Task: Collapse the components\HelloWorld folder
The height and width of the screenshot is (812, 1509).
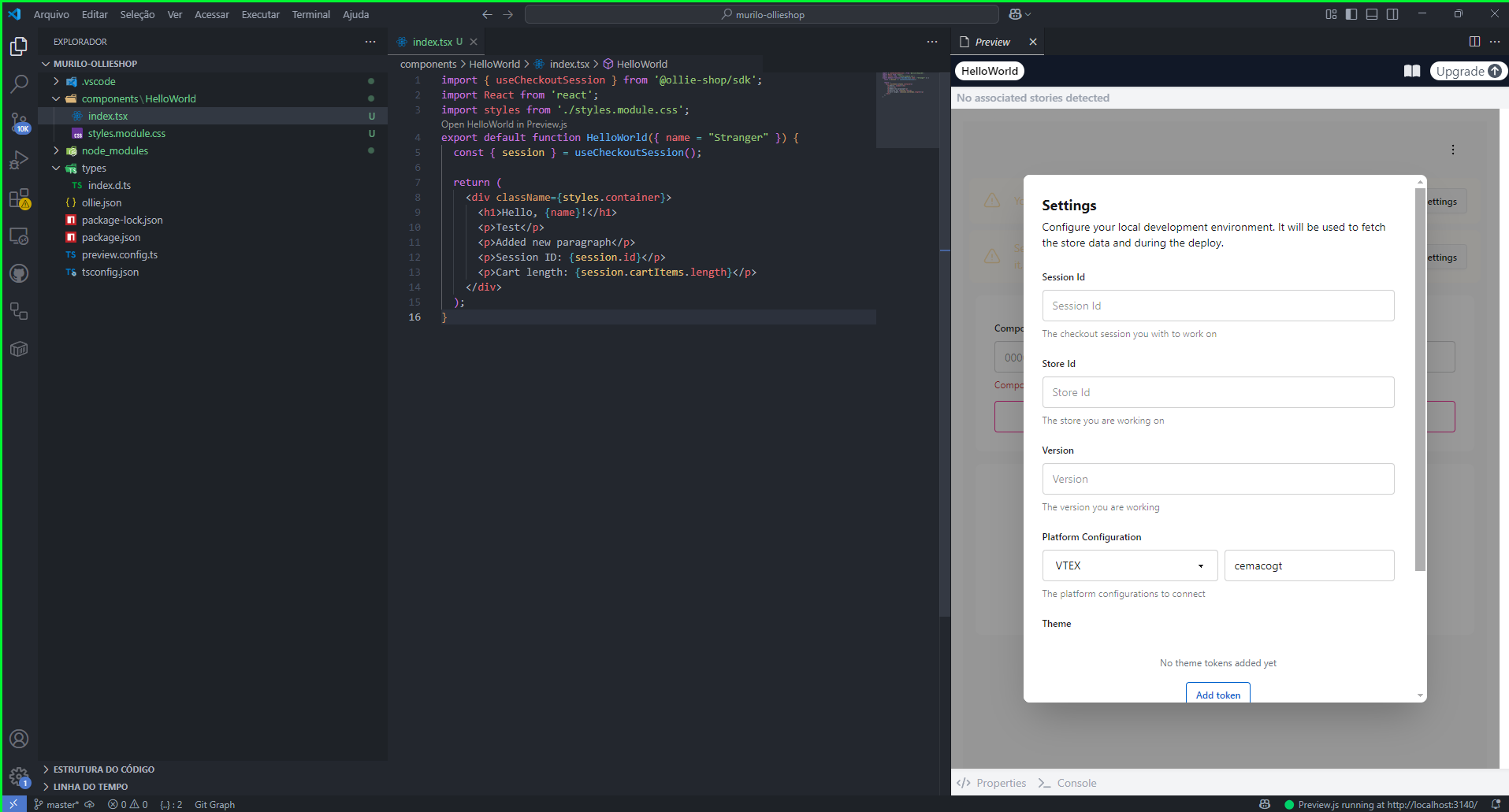Action: point(56,98)
